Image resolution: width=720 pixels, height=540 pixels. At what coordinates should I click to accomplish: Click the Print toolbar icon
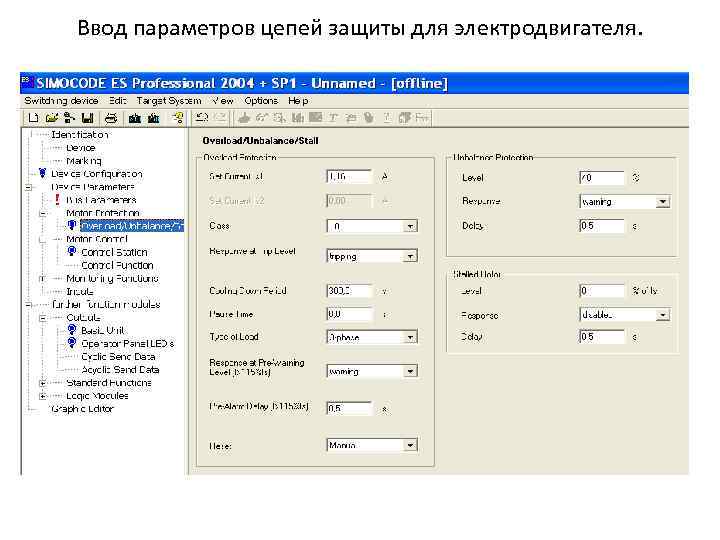click(111, 118)
